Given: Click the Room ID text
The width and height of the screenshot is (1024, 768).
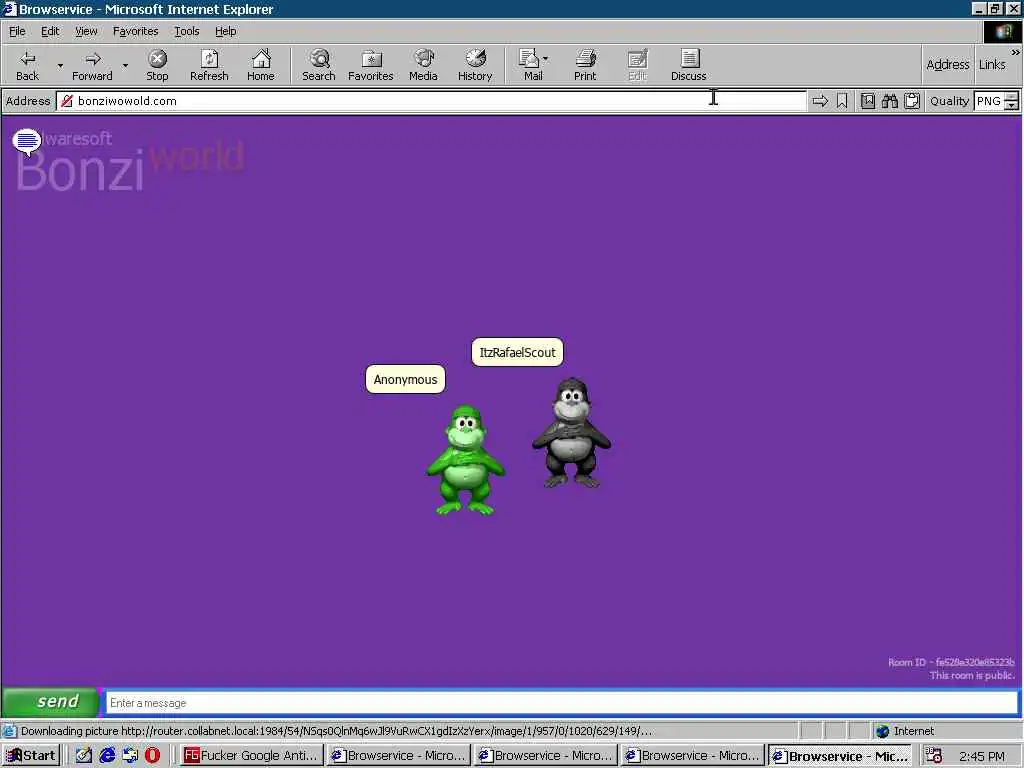Looking at the screenshot, I should 951,662.
